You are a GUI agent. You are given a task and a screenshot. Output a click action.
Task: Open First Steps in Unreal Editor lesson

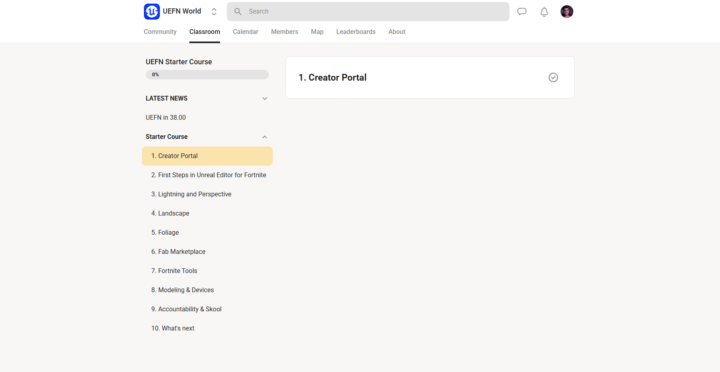(x=208, y=175)
